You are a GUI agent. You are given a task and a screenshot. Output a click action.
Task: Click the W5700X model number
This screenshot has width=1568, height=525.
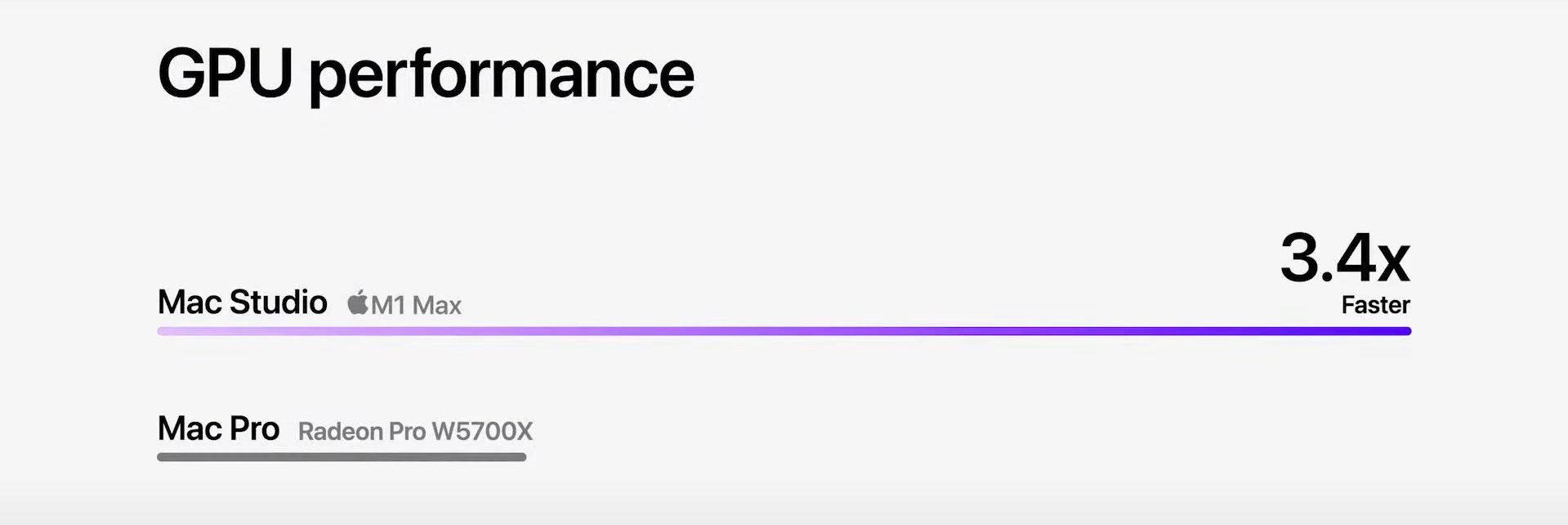(482, 431)
